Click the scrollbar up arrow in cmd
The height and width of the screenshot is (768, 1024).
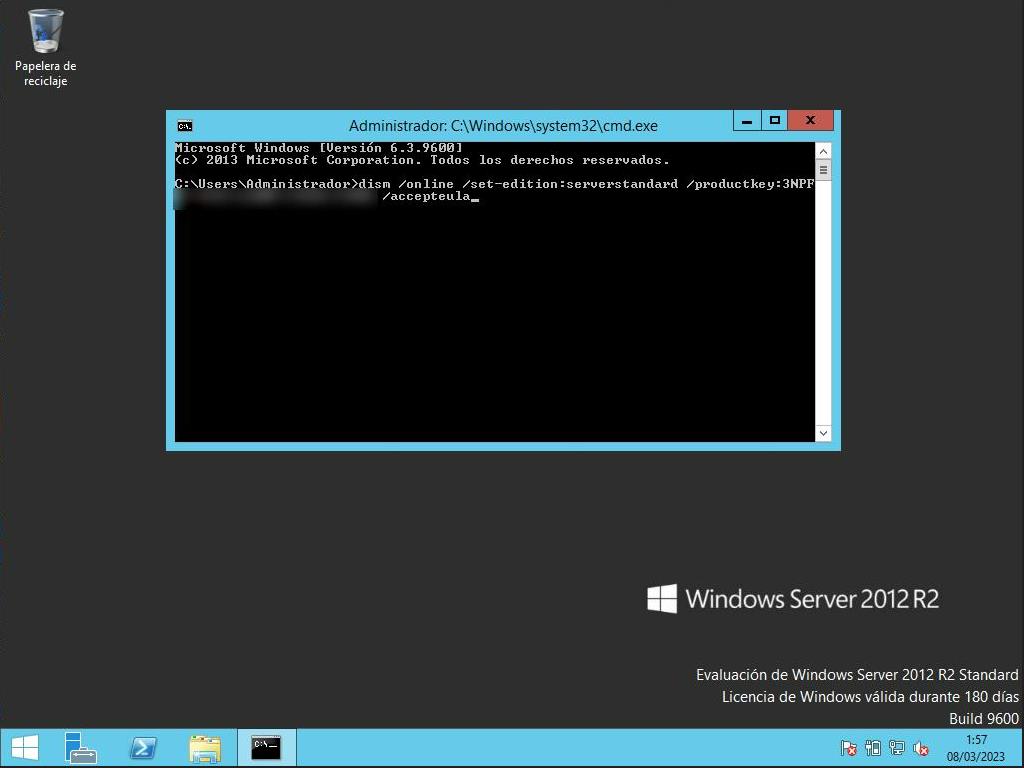(823, 152)
